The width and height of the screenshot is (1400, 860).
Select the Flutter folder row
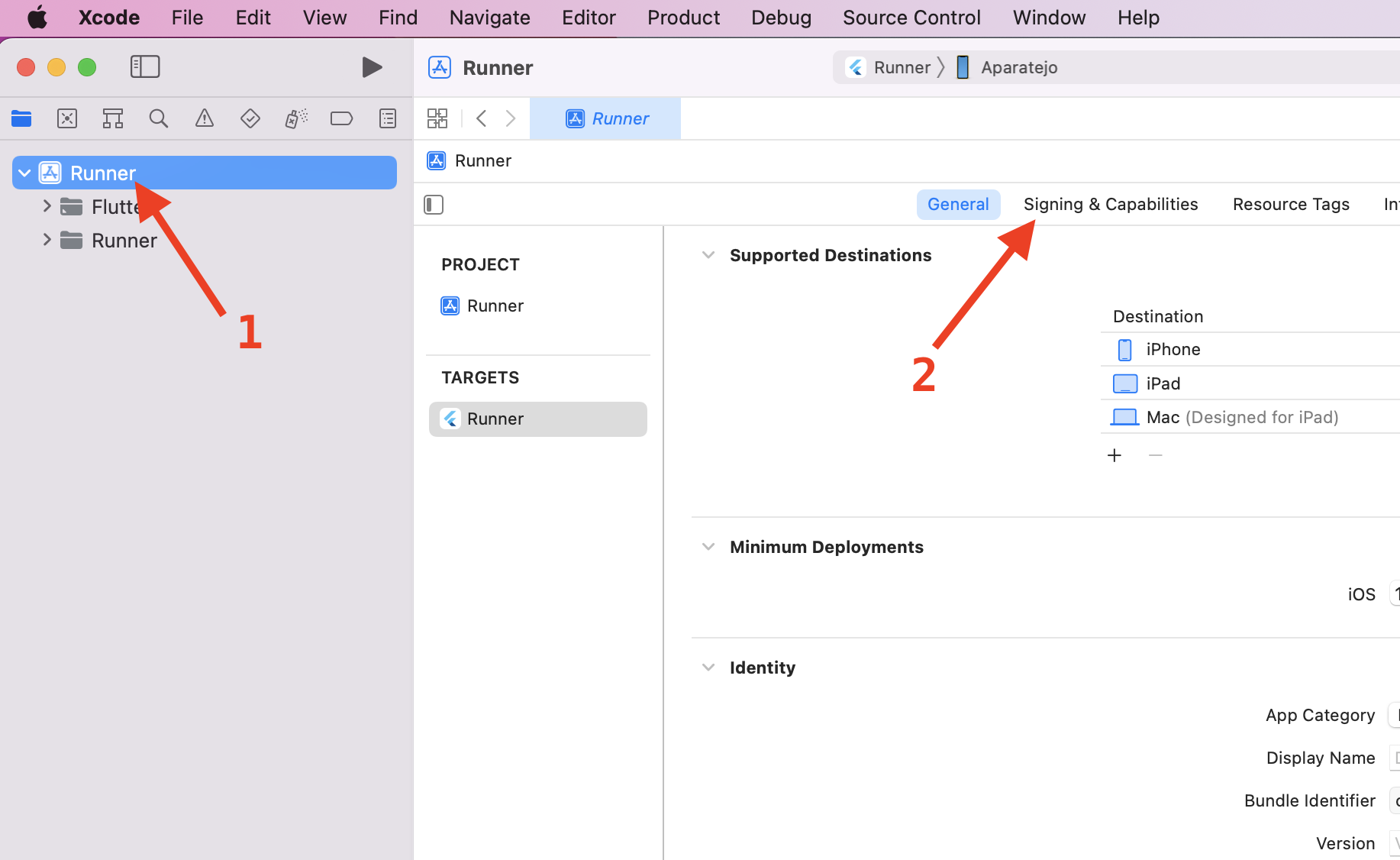(x=205, y=206)
